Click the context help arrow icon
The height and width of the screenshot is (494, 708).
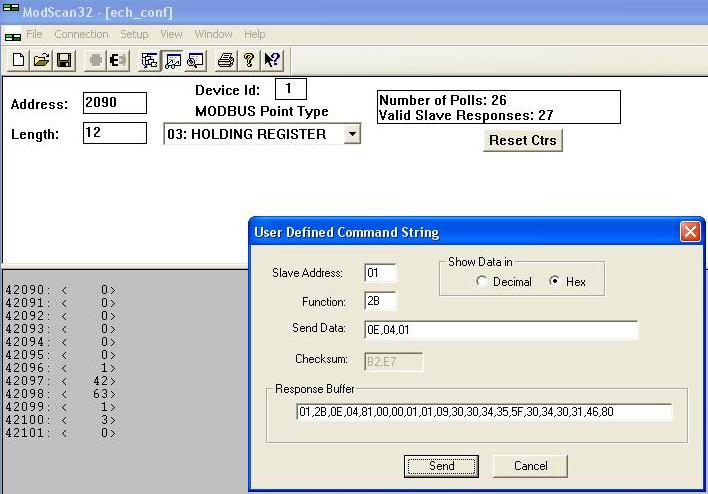coord(271,60)
